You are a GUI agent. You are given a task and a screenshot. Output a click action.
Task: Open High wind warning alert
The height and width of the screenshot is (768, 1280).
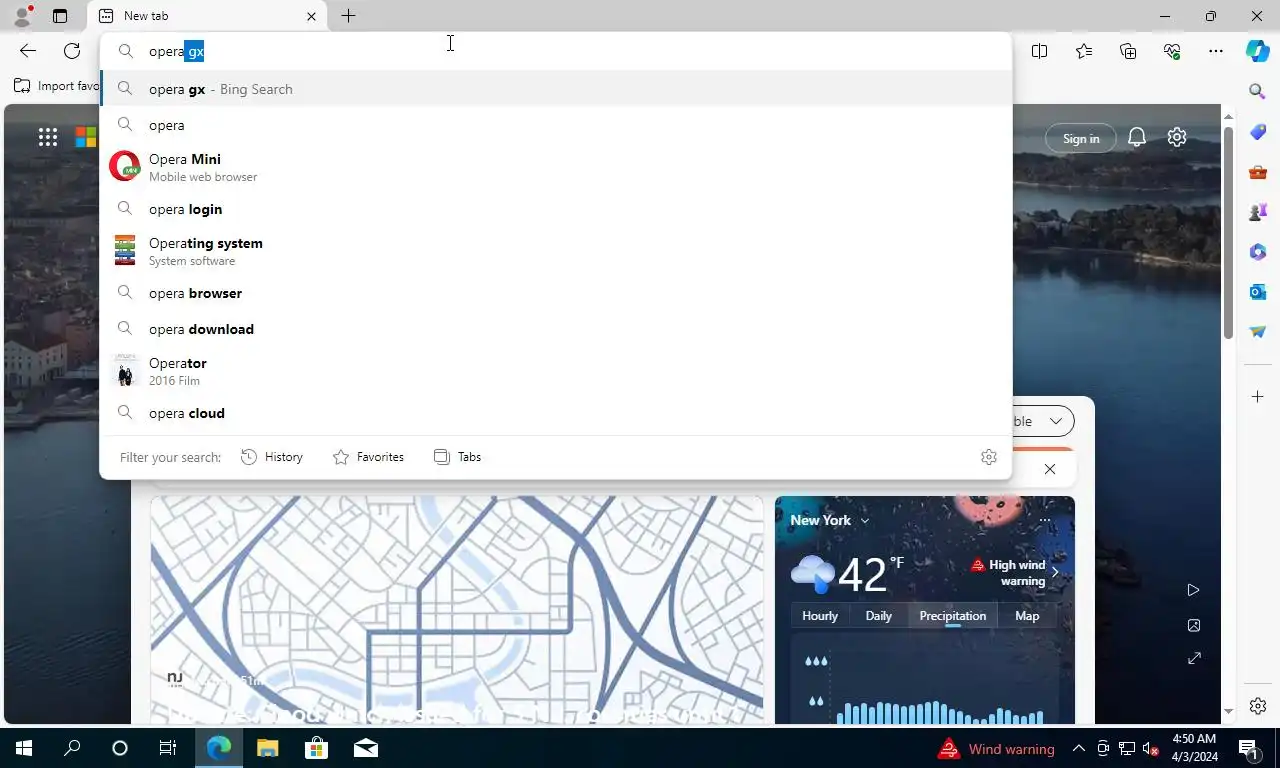pos(1015,573)
